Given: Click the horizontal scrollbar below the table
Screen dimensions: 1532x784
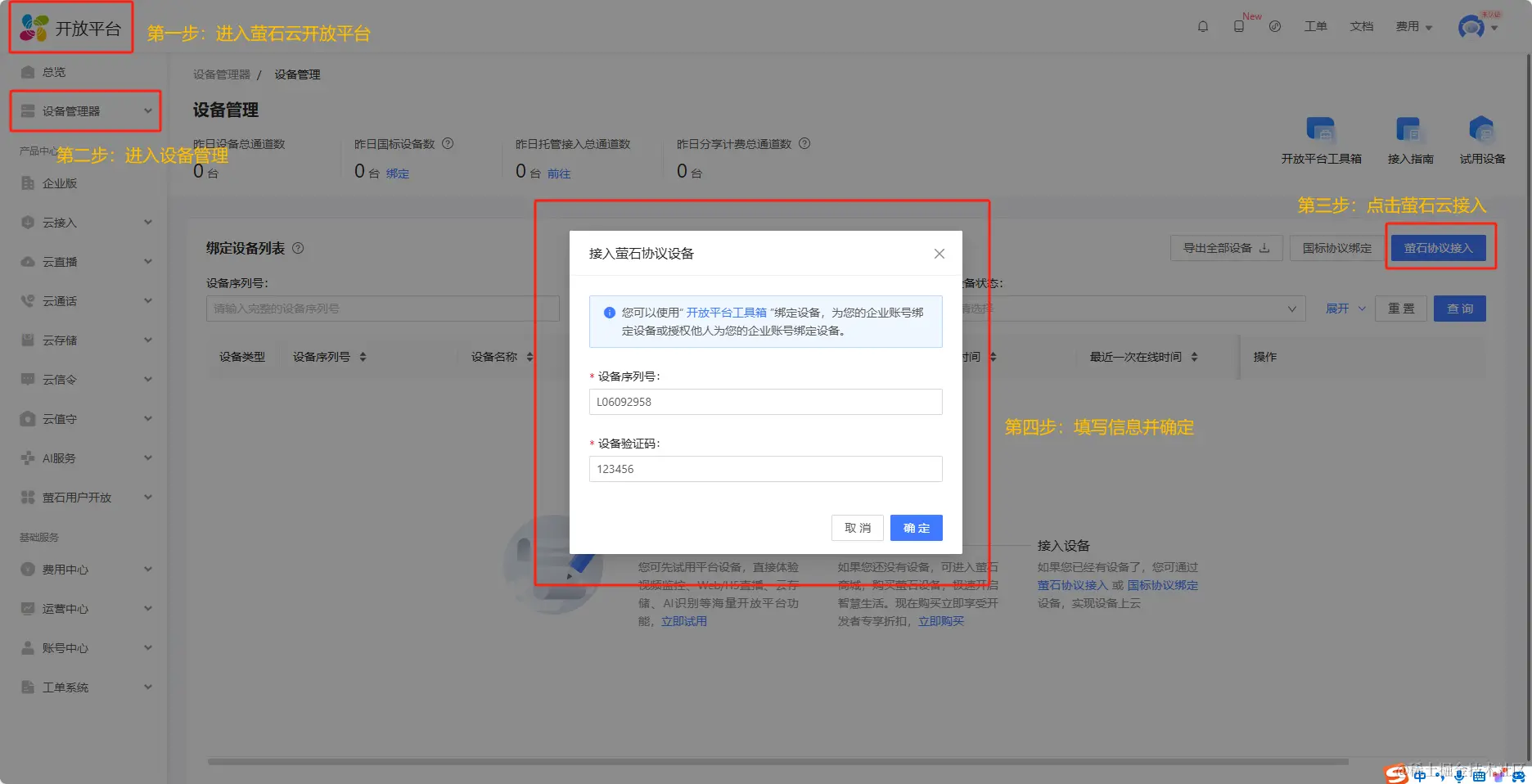Looking at the screenshot, I should point(777,762).
